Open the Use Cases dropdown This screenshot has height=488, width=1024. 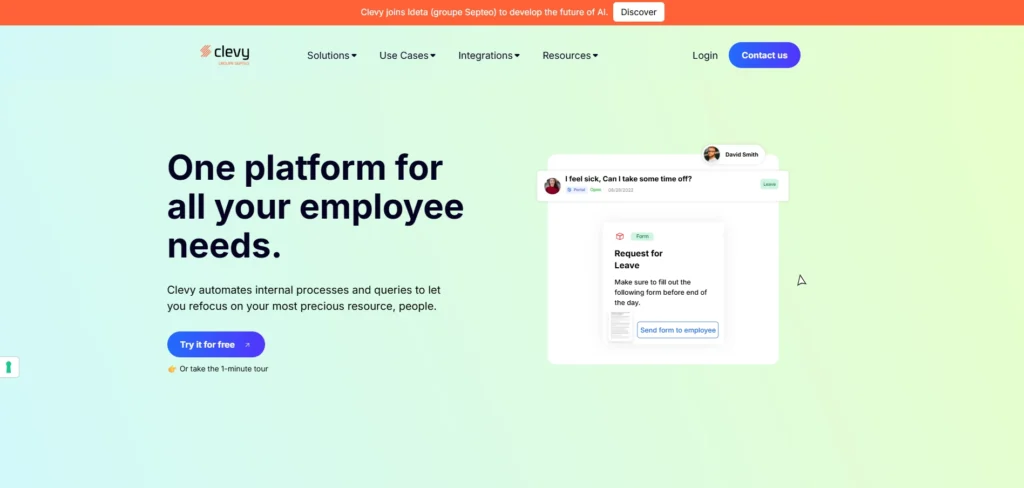coord(407,56)
